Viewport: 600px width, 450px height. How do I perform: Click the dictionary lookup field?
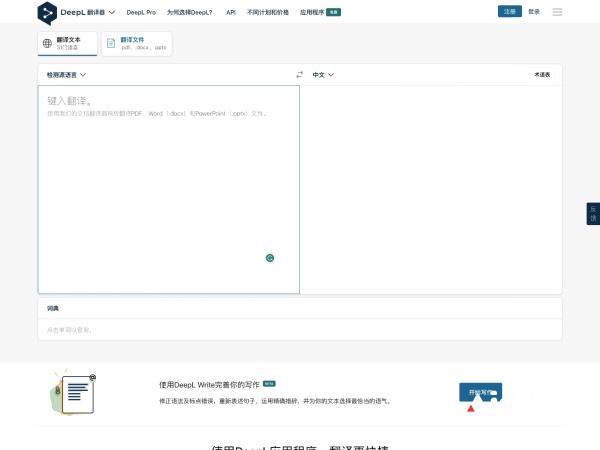(300, 329)
